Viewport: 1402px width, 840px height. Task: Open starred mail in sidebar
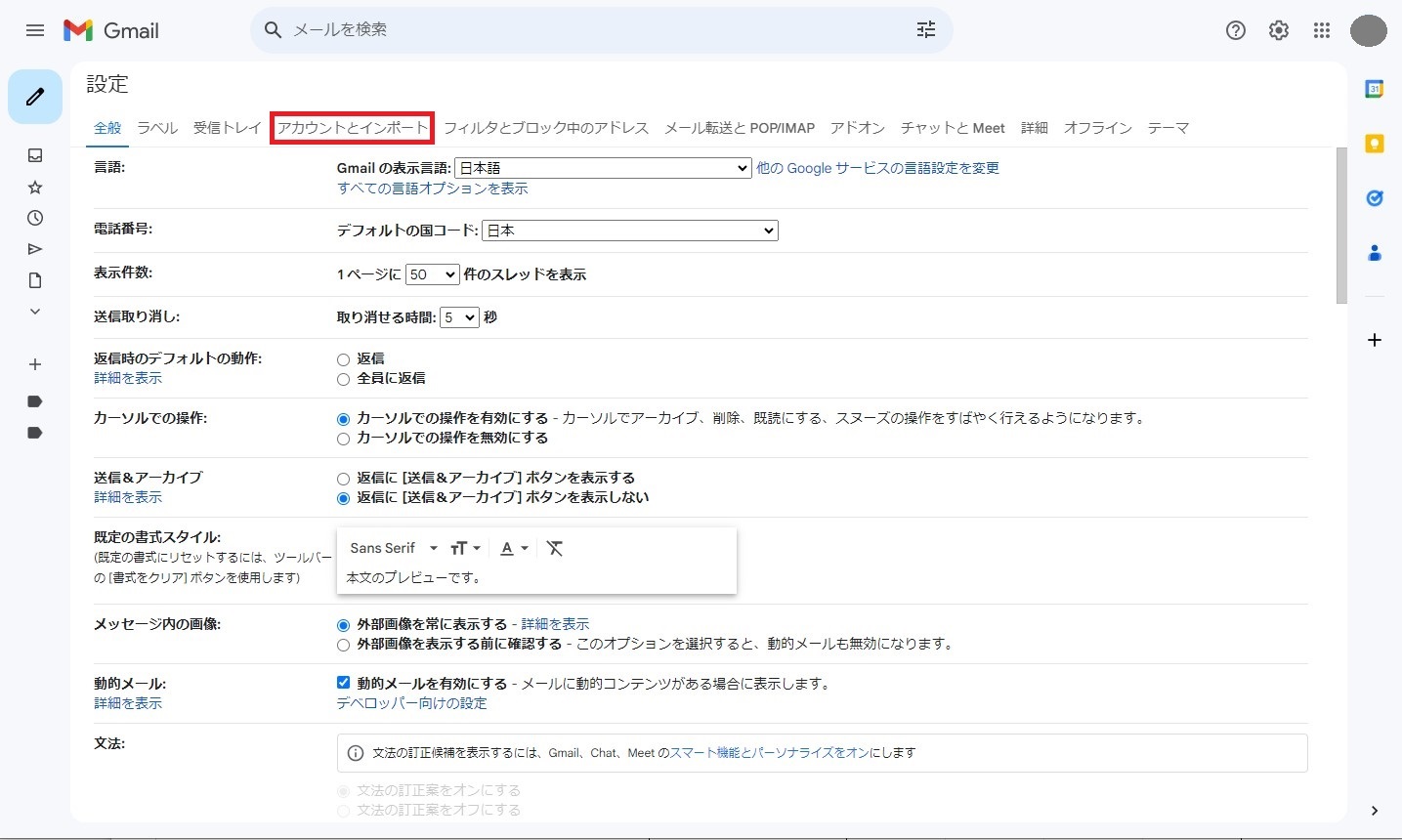tap(35, 187)
